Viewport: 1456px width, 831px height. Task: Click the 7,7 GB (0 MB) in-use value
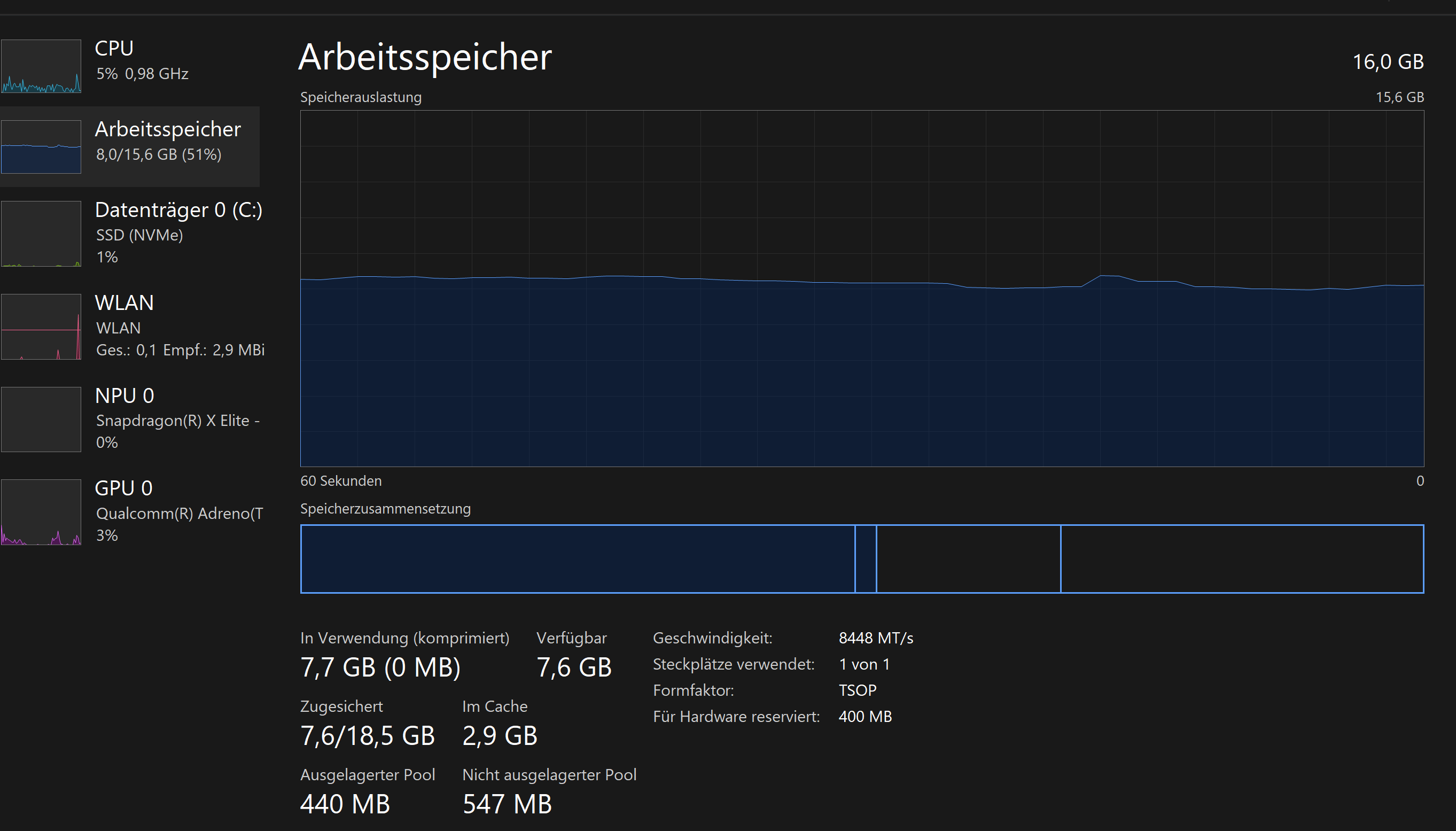click(x=380, y=667)
